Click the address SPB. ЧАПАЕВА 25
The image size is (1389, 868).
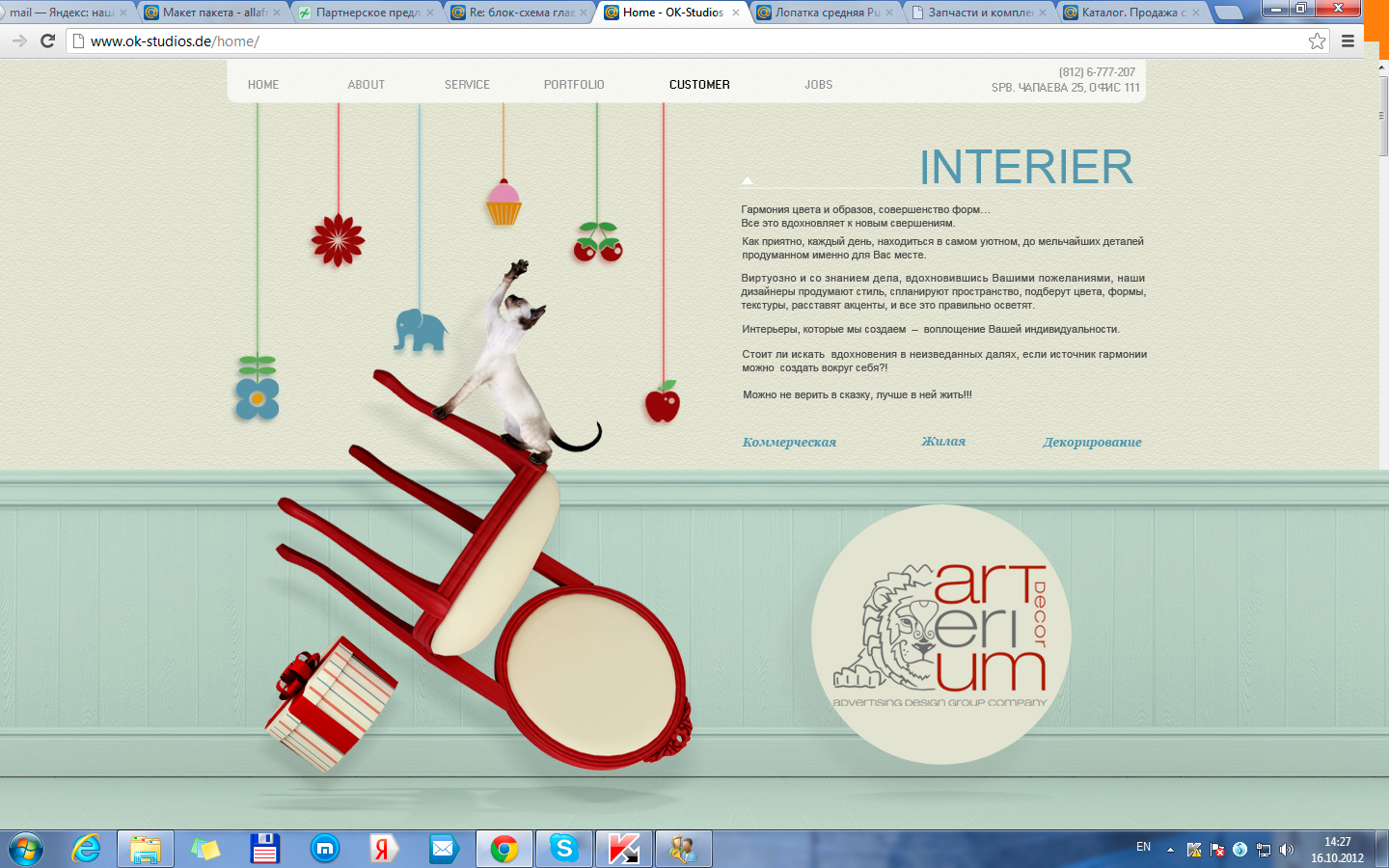coord(1065,88)
